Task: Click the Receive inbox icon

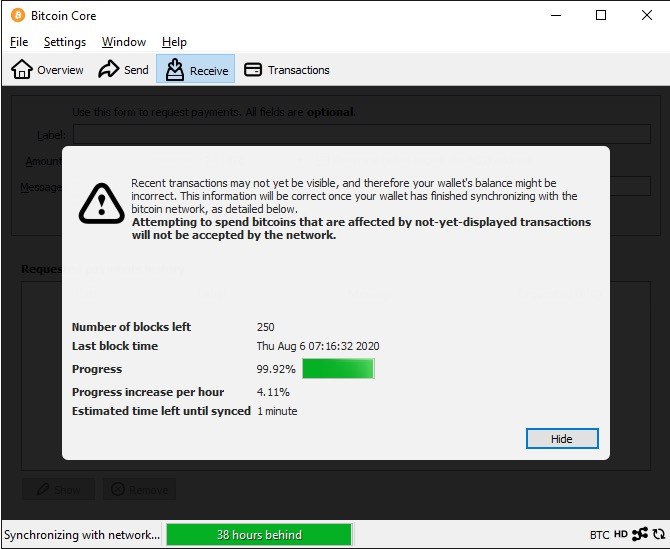Action: pyautogui.click(x=175, y=69)
